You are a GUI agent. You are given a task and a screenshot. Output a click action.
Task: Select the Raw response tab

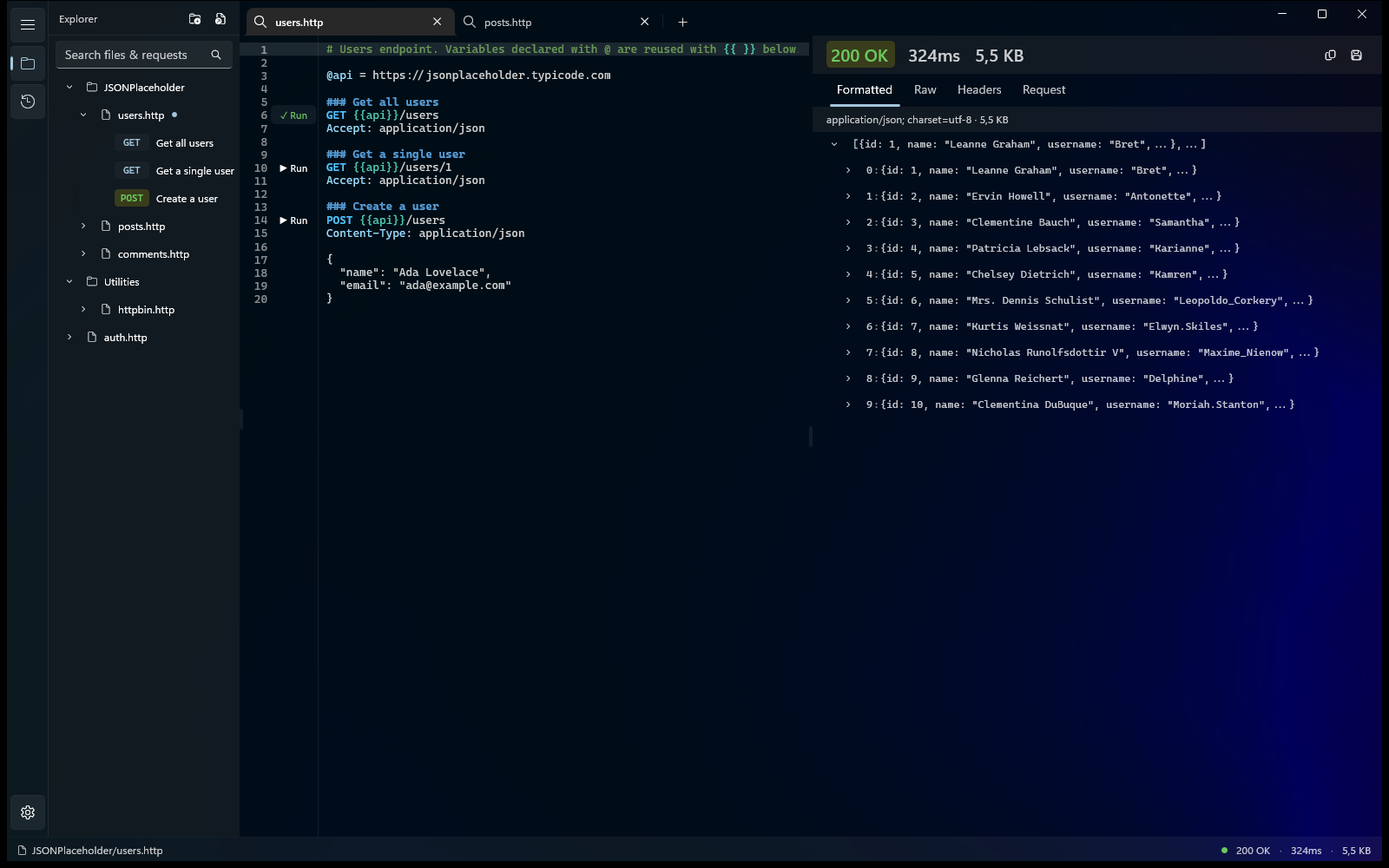click(x=925, y=90)
